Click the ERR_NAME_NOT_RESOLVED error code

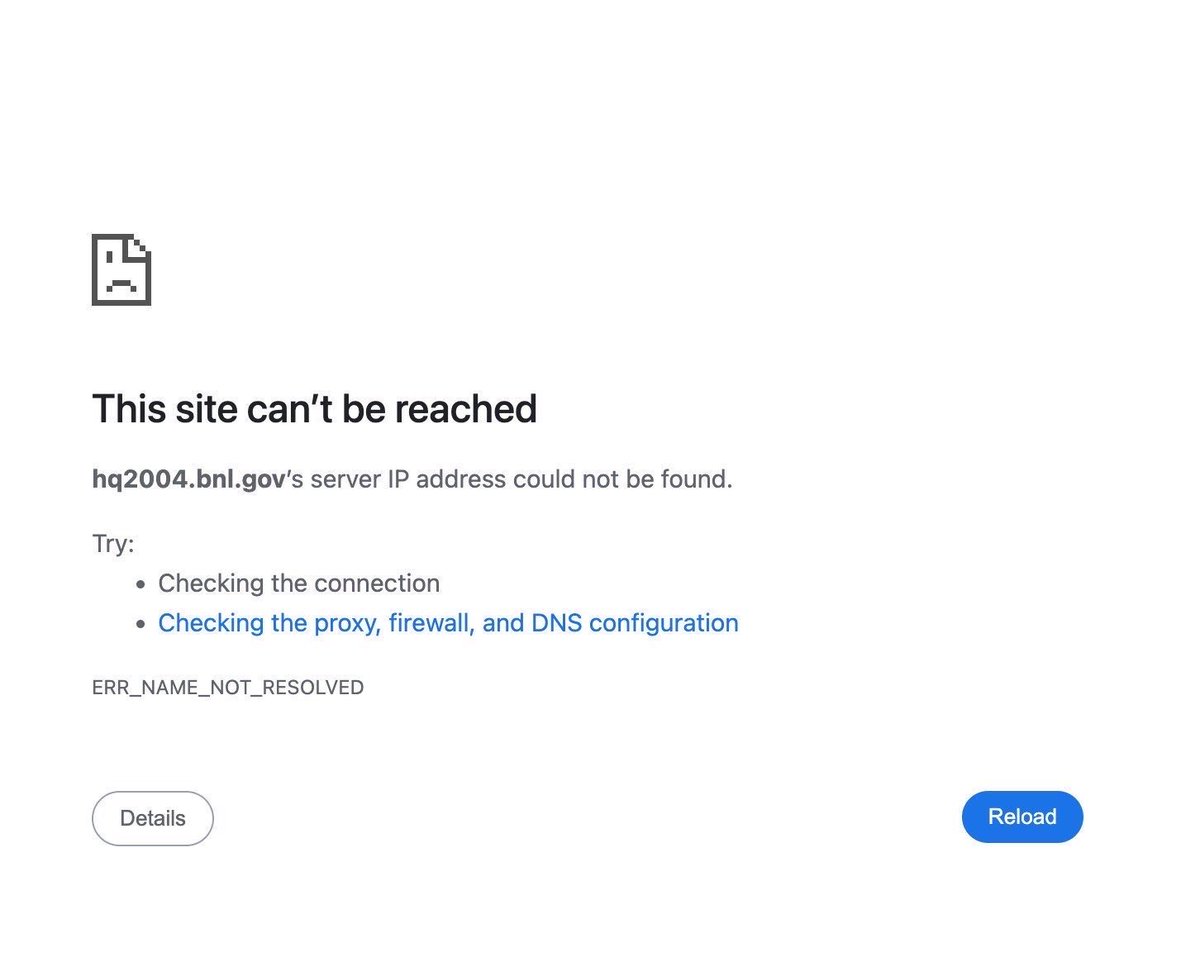click(228, 687)
